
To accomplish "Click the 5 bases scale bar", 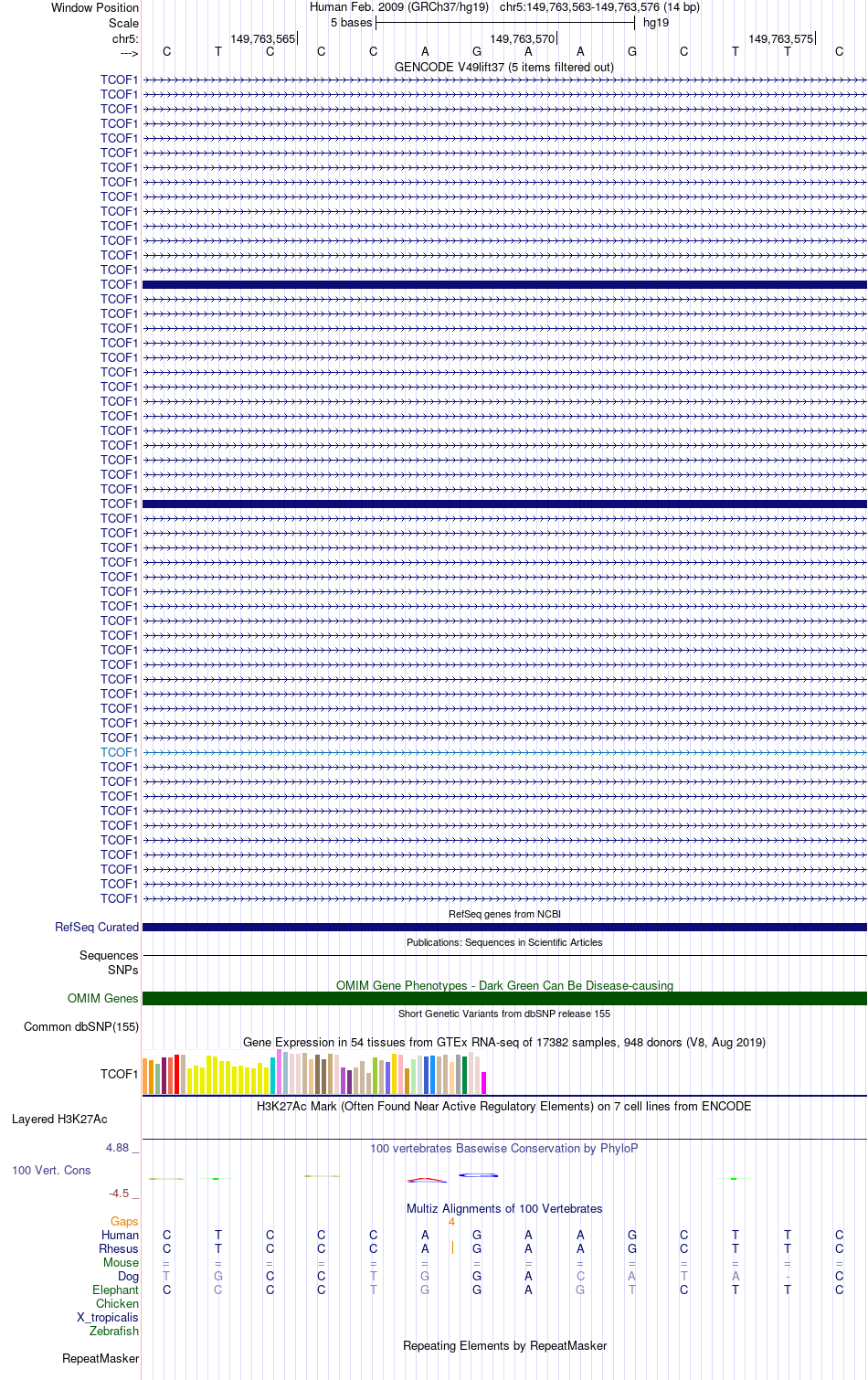I will [x=505, y=23].
